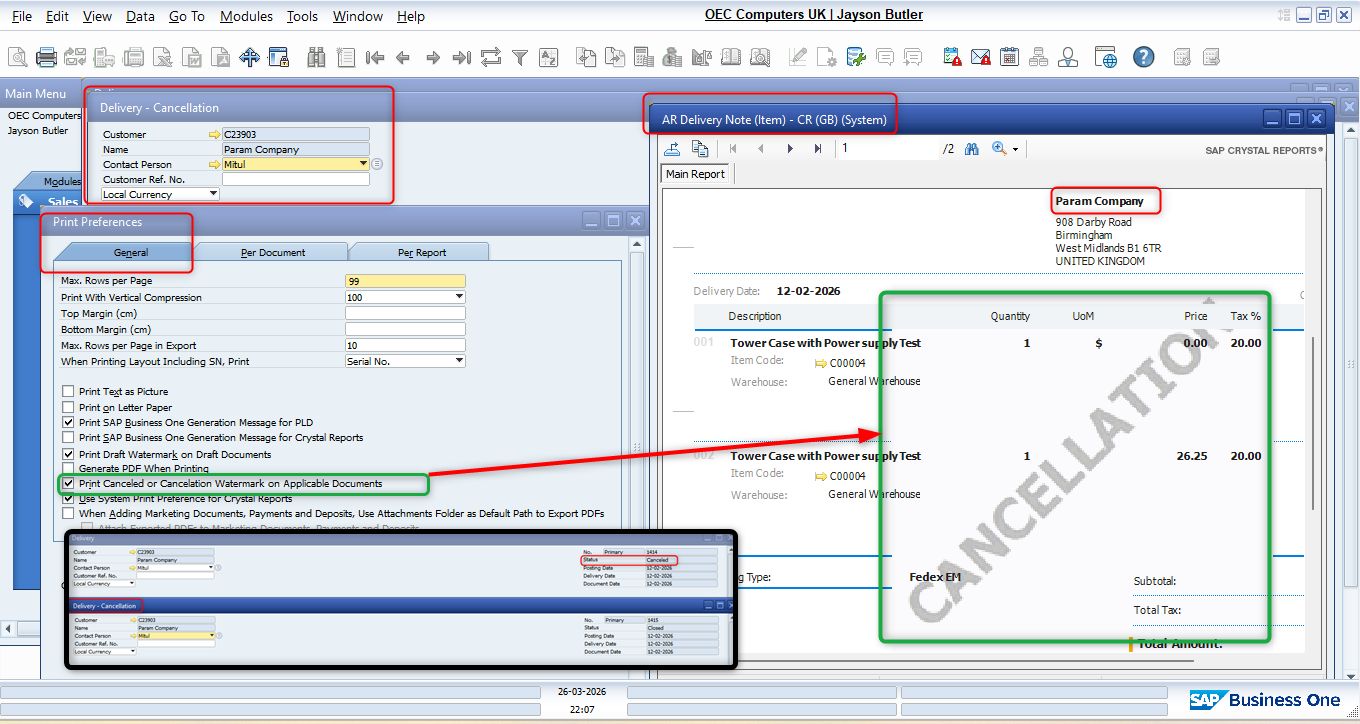1360x724 pixels.
Task: Open Messages/Alerts envelope icon
Action: 981,57
